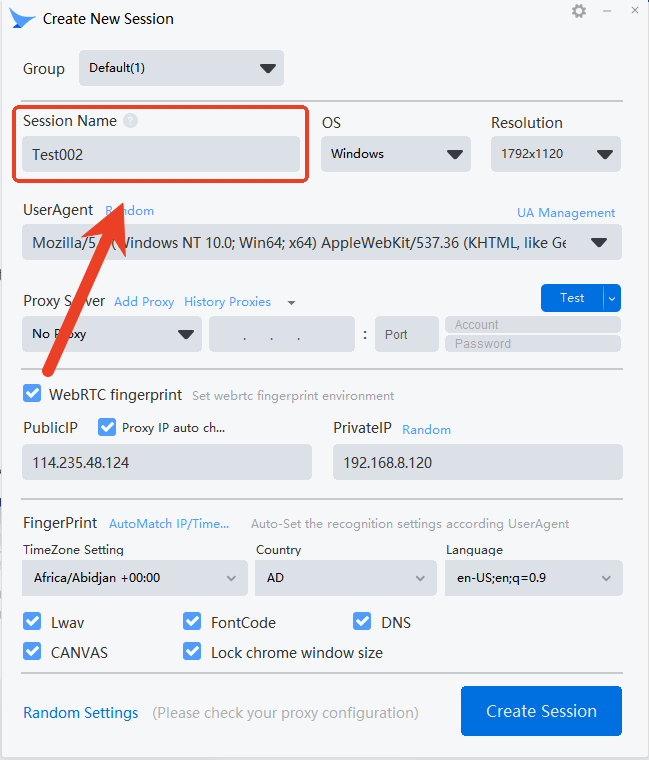The height and width of the screenshot is (760, 649).
Task: Click the Add Proxy link
Action: [144, 302]
